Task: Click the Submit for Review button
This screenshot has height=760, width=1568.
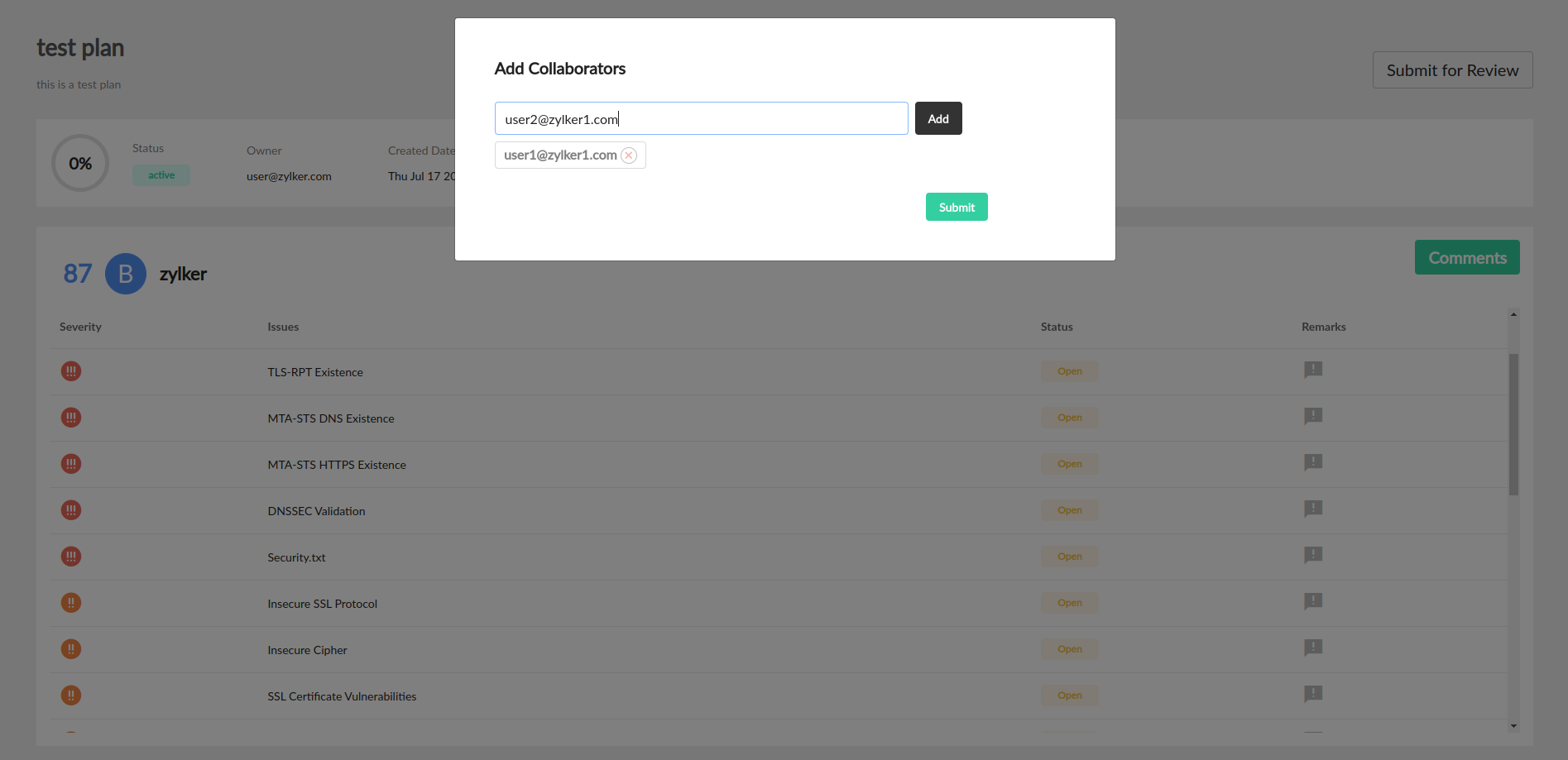Action: click(x=1452, y=70)
